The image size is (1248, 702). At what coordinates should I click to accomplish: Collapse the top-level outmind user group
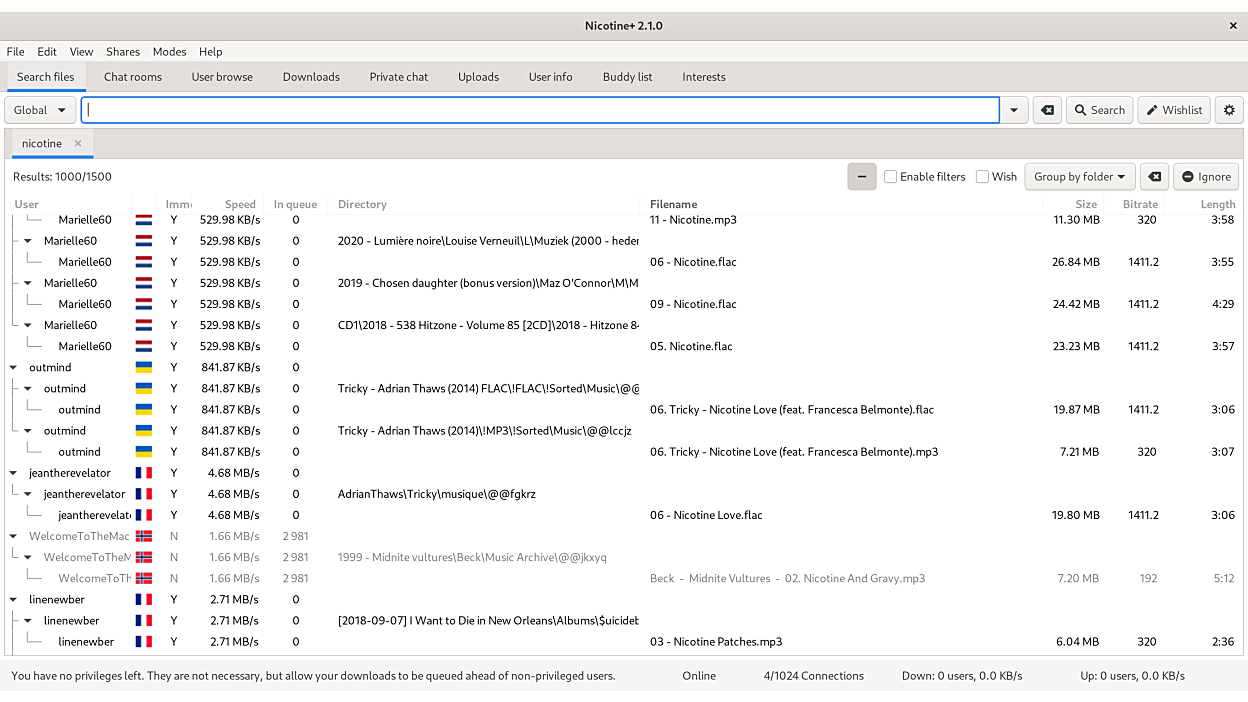coord(14,367)
